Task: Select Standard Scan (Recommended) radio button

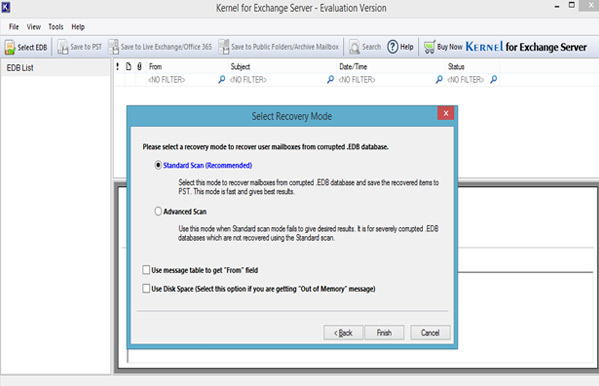Action: (x=158, y=165)
